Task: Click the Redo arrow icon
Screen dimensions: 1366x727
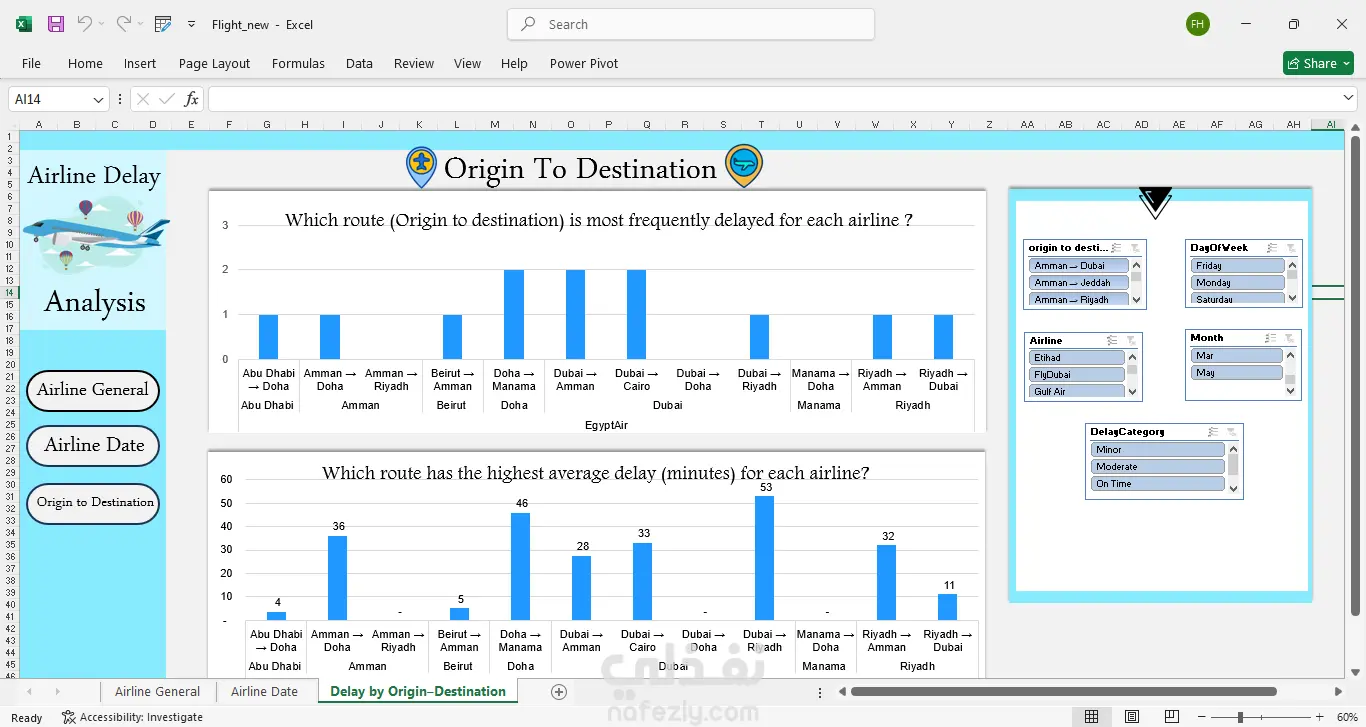Action: 123,24
